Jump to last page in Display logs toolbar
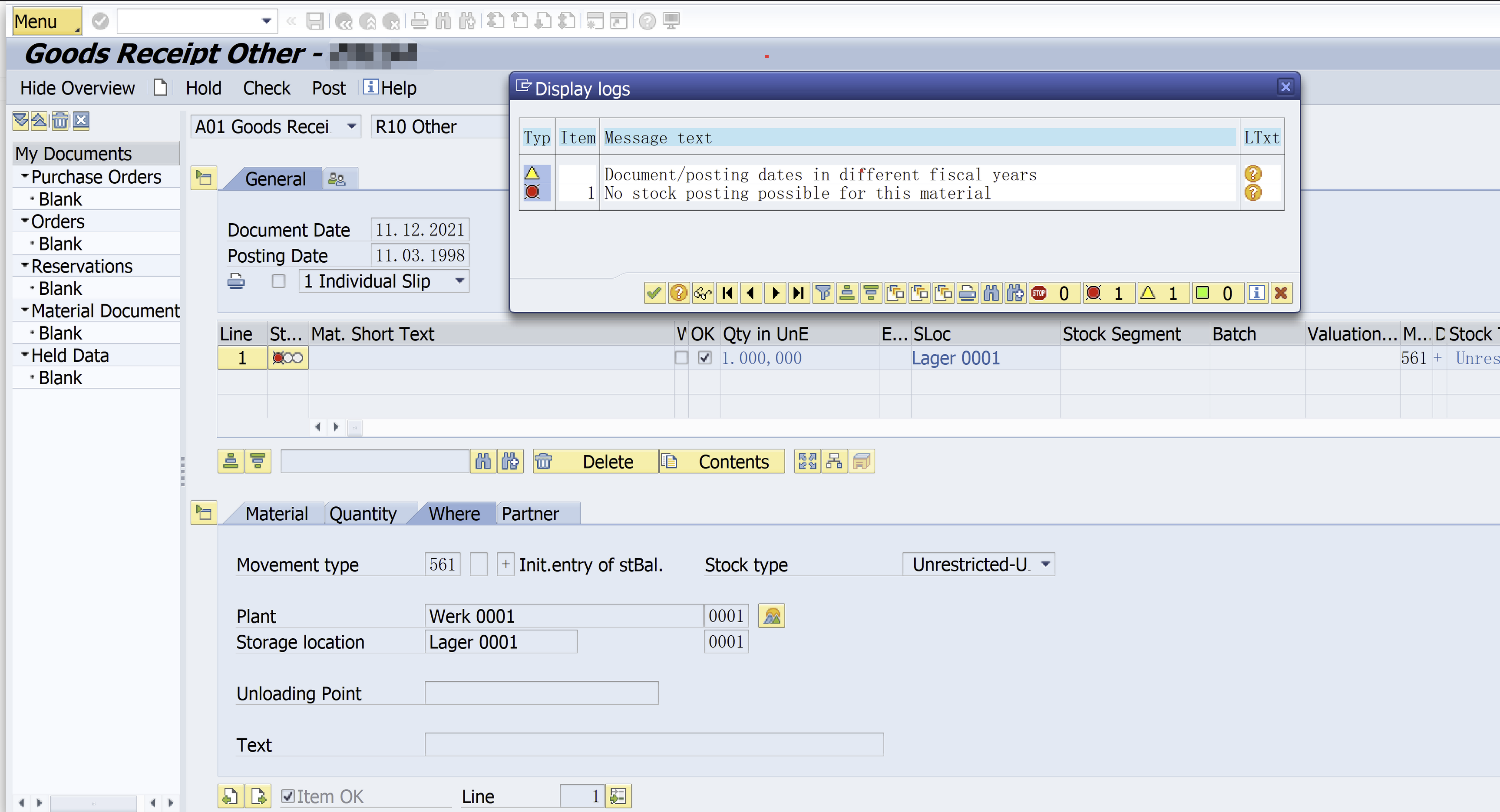Image resolution: width=1500 pixels, height=812 pixels. tap(799, 293)
